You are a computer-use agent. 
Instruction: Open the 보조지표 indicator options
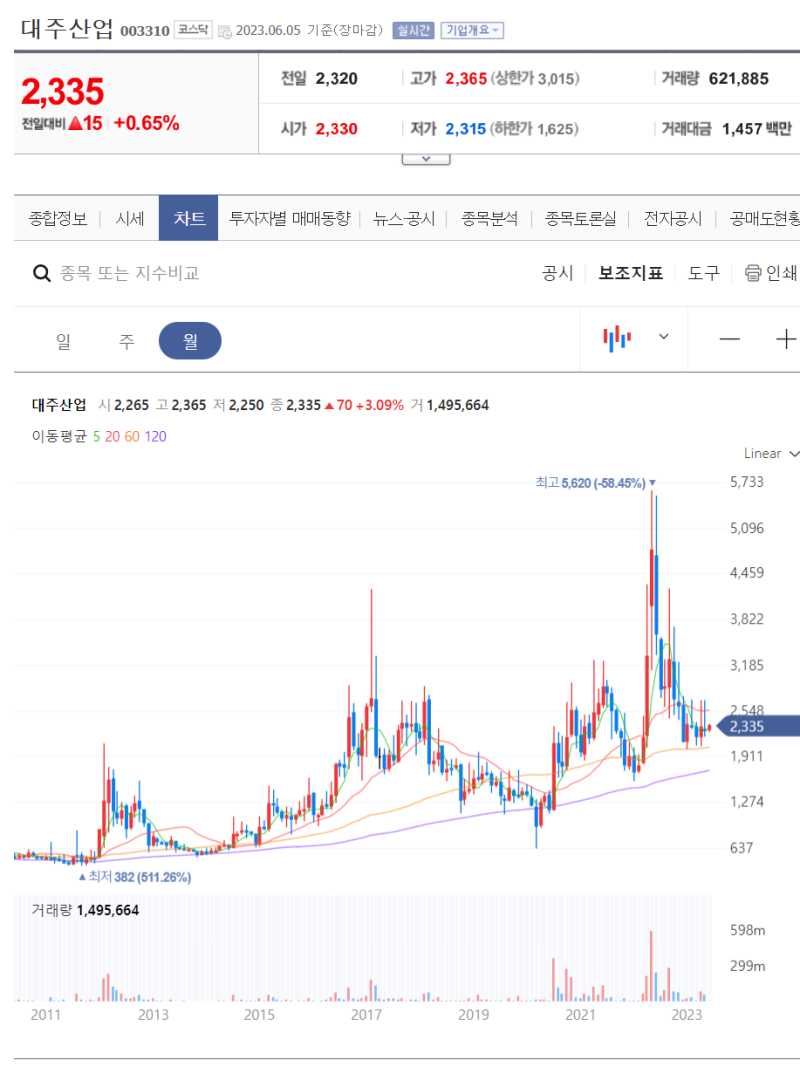629,272
